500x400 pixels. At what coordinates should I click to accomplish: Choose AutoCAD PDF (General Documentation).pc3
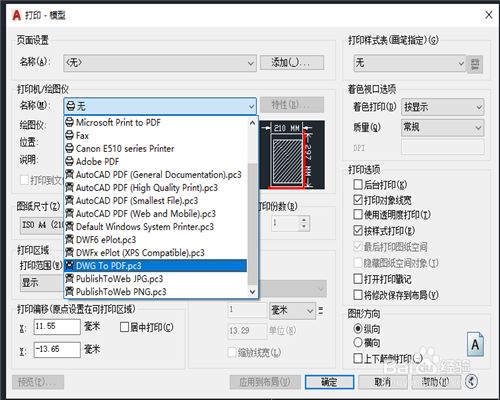click(156, 174)
